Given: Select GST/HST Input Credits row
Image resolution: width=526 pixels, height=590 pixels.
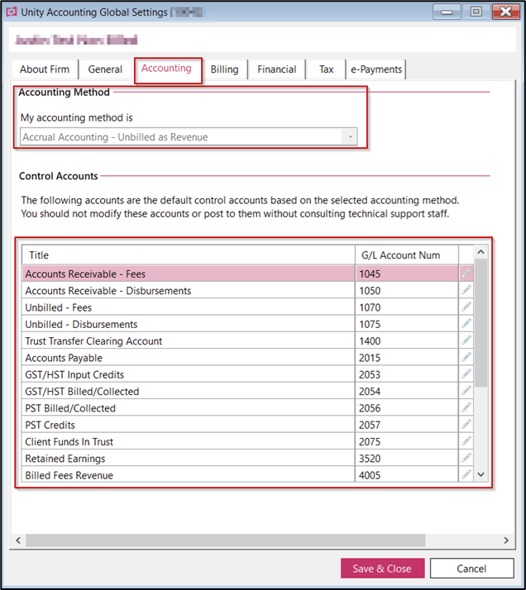Looking at the screenshot, I should pos(248,374).
